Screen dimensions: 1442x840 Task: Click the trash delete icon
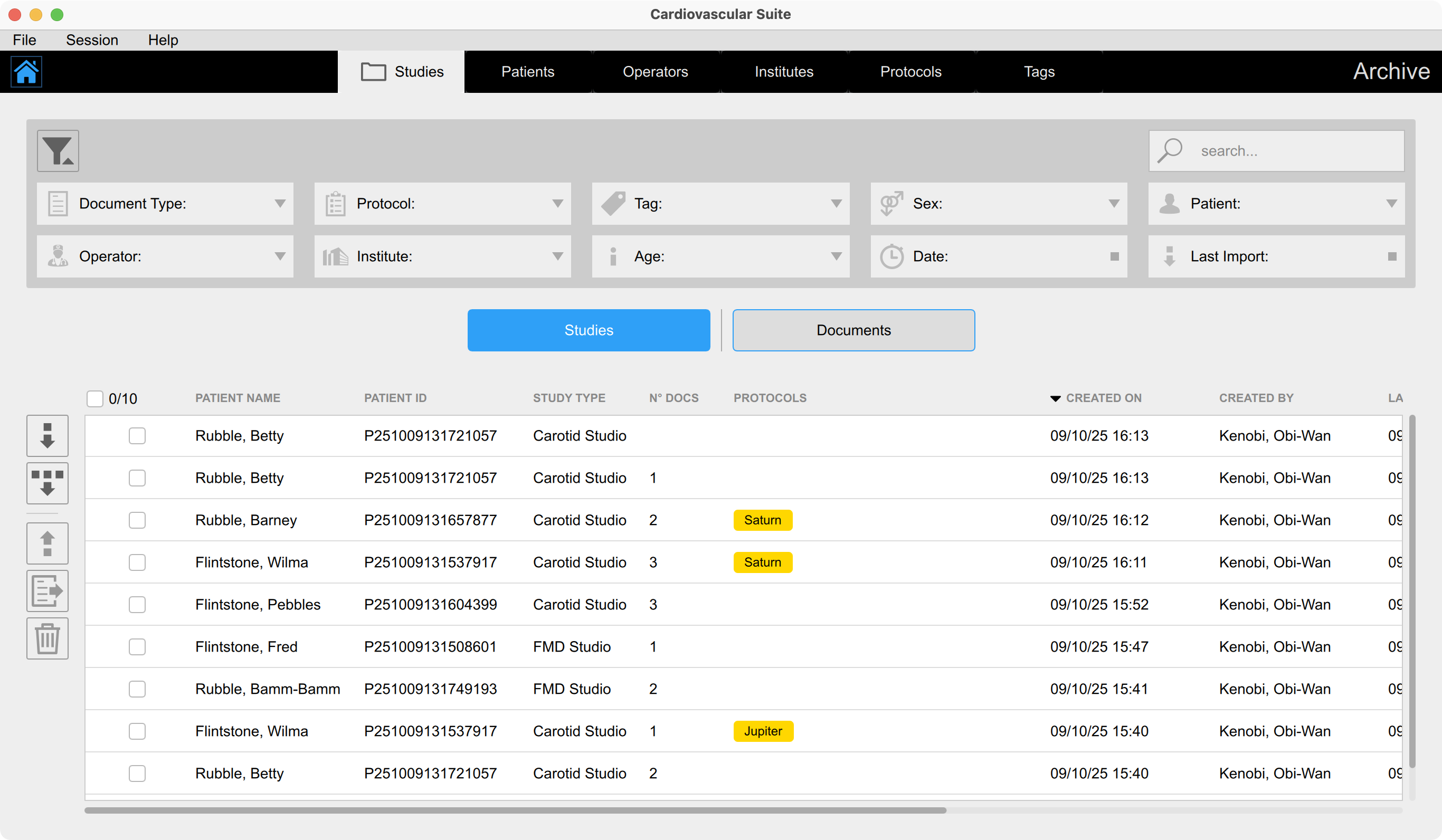48,638
